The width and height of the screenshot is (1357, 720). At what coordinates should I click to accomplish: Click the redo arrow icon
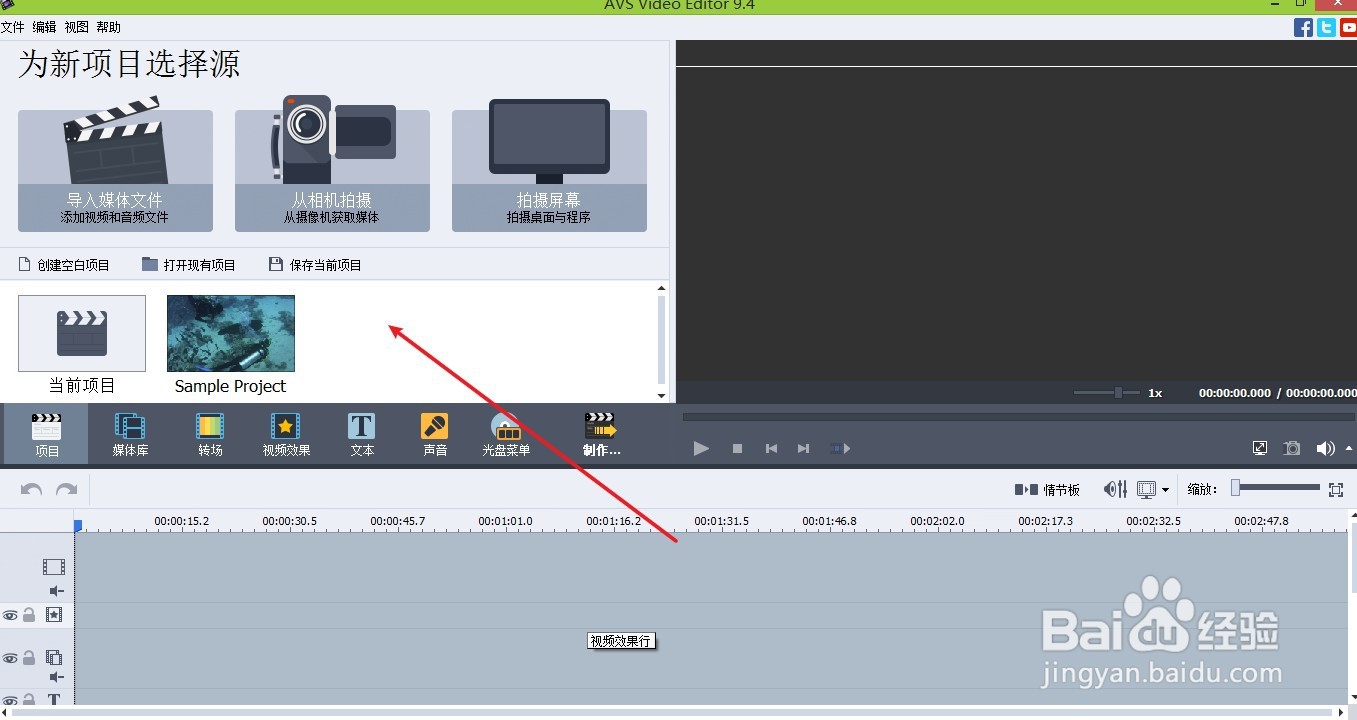67,490
